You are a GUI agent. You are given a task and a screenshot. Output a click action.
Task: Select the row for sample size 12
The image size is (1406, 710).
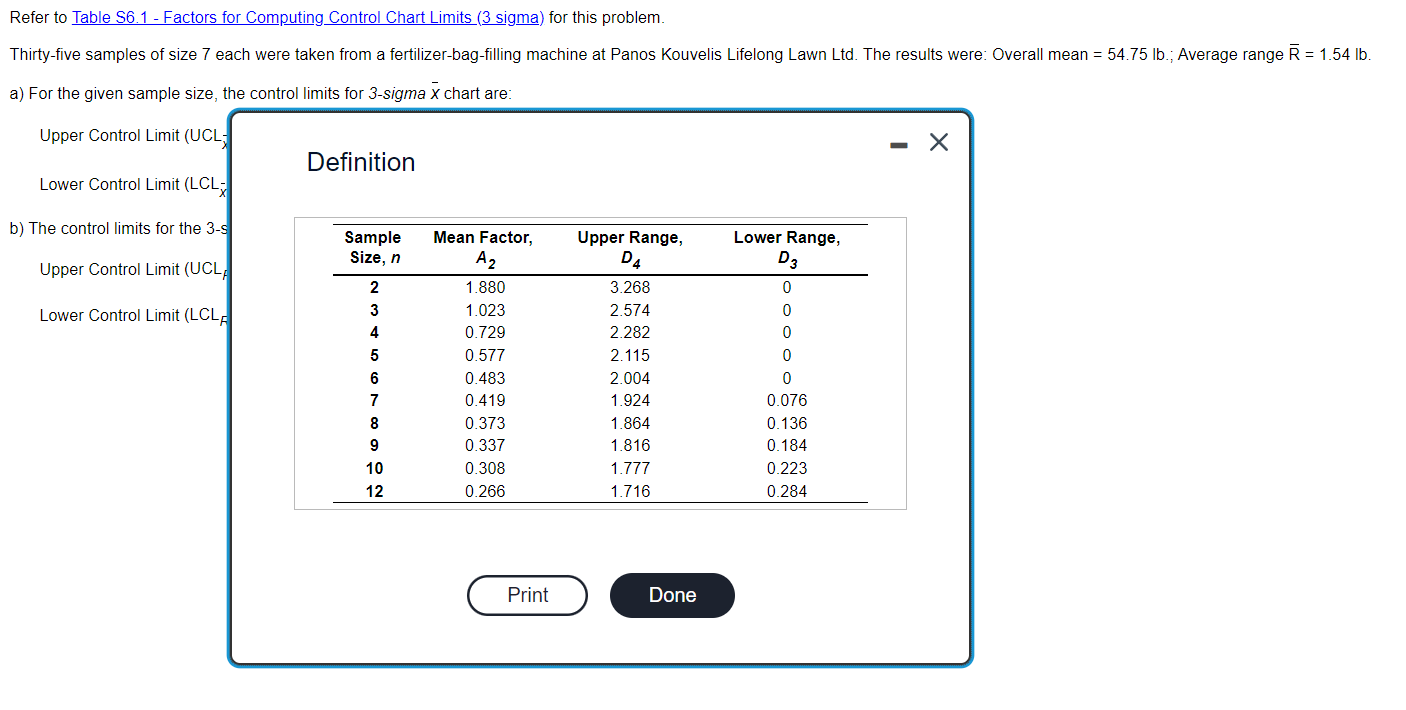coord(373,490)
